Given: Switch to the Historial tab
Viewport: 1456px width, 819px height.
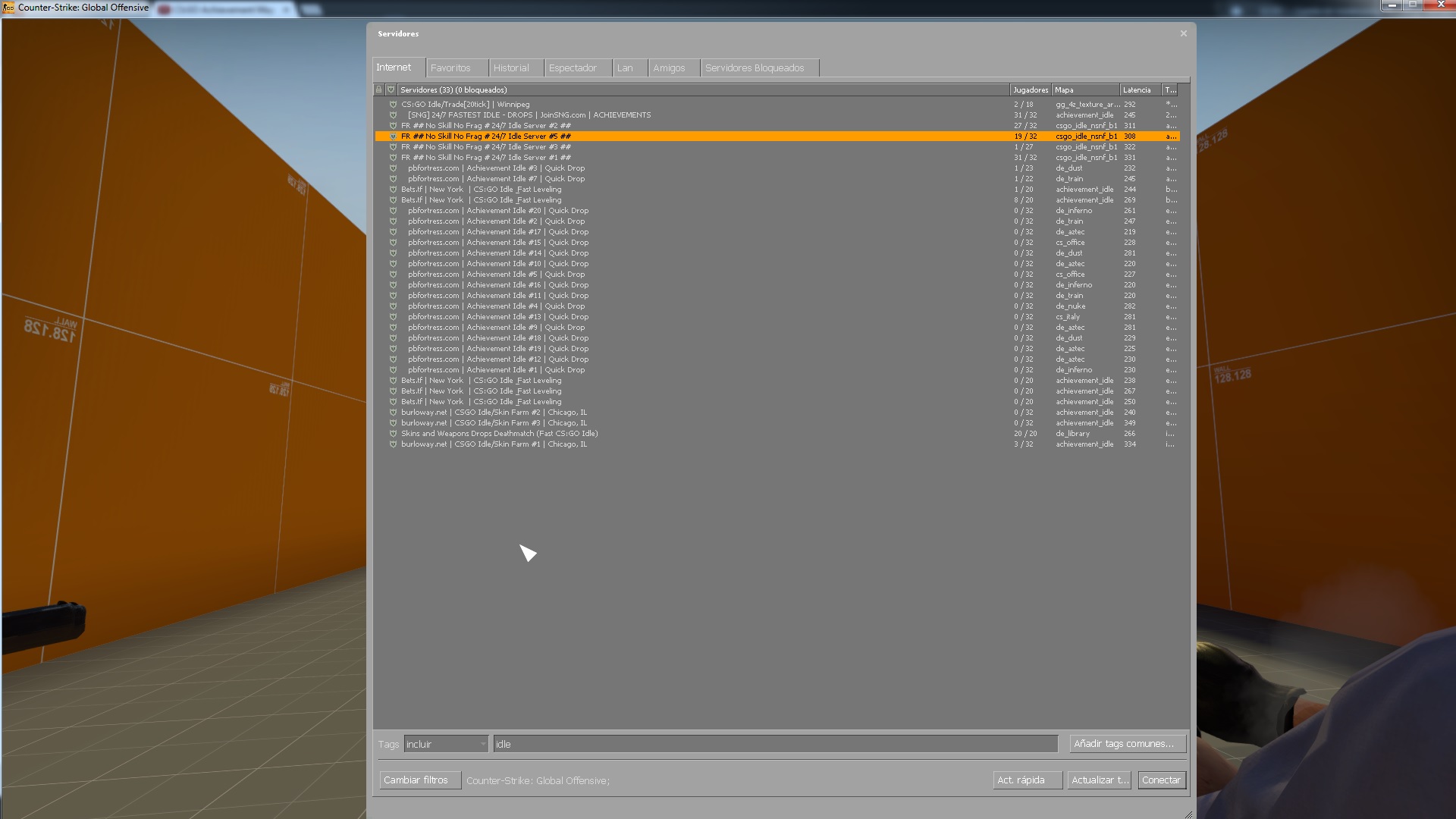Looking at the screenshot, I should 511,68.
